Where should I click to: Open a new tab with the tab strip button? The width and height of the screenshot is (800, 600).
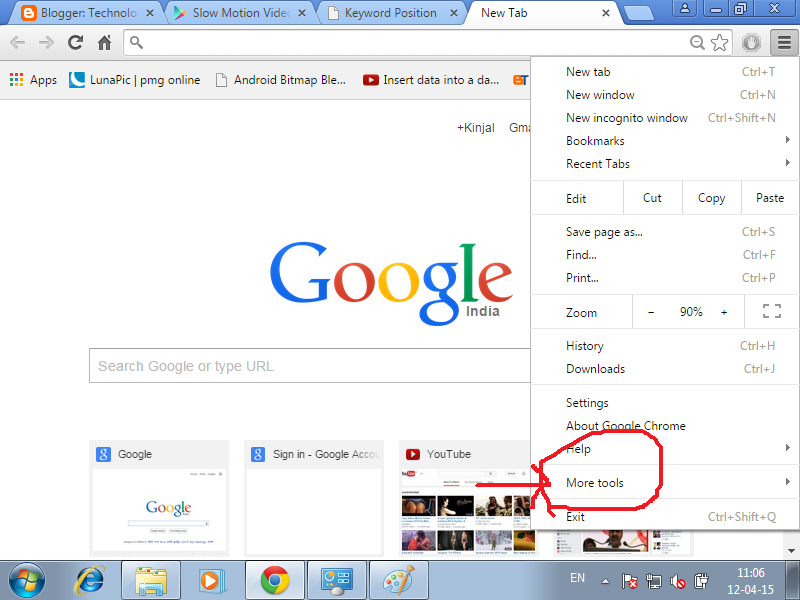click(x=639, y=13)
